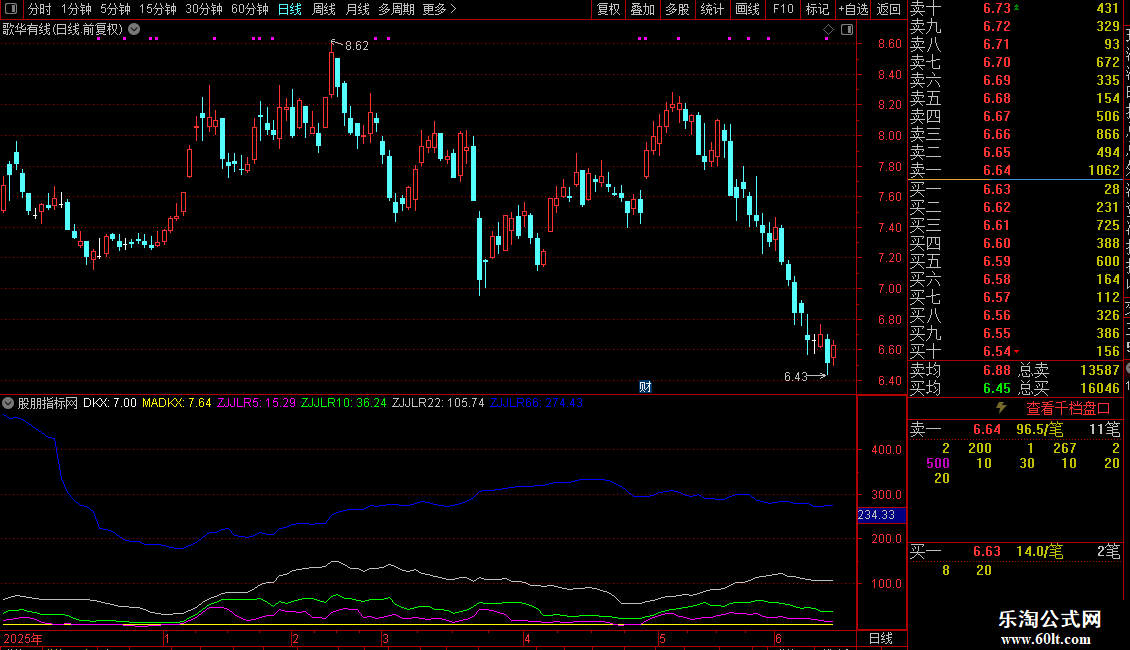Expand the 更多 more periods menu
The width and height of the screenshot is (1130, 650).
(x=439, y=9)
